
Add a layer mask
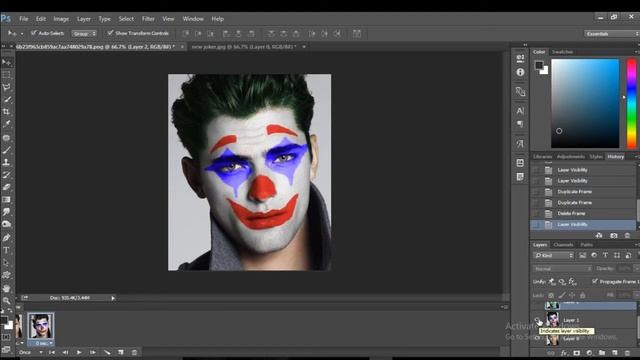(576, 353)
